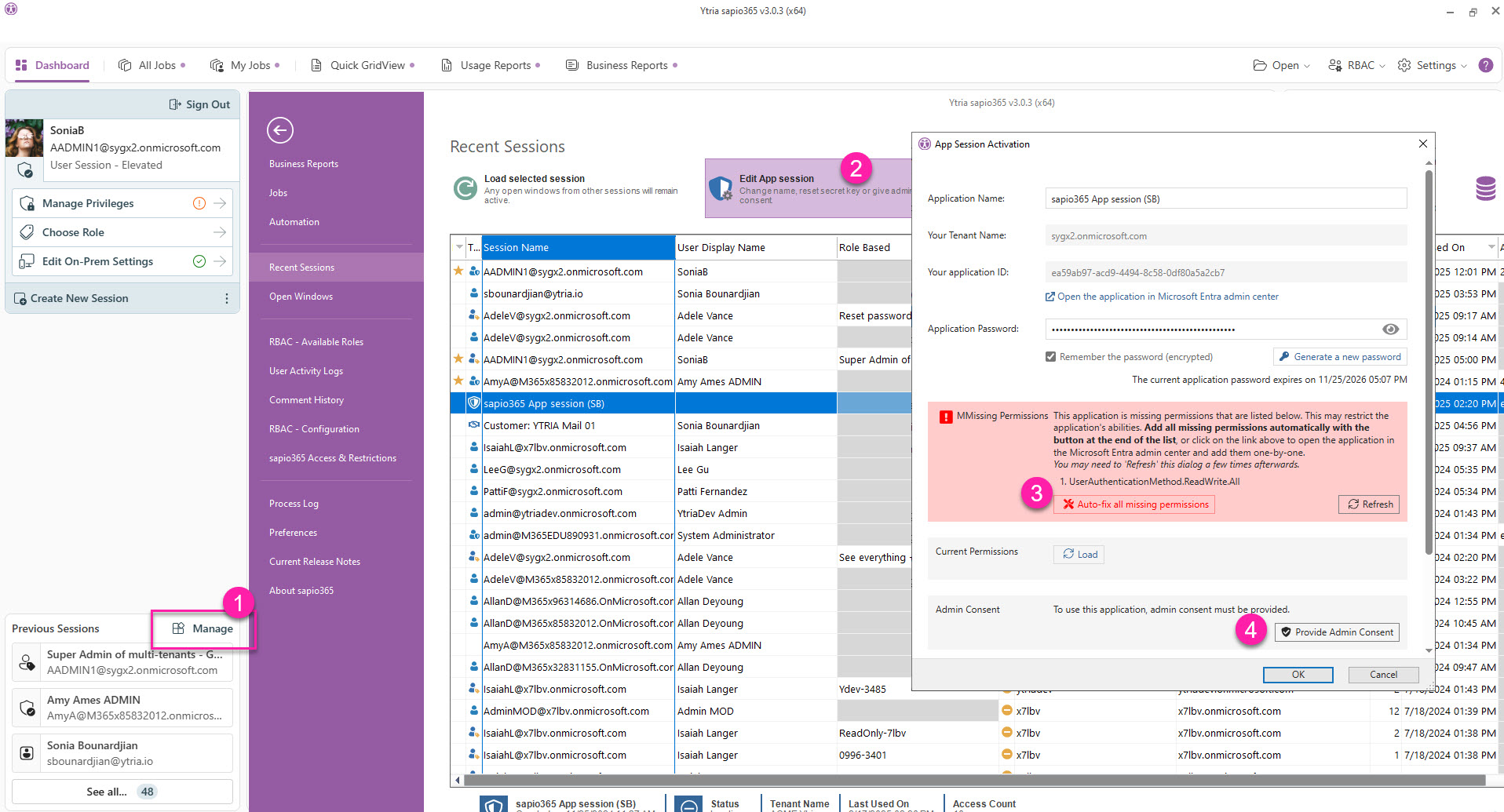Image resolution: width=1504 pixels, height=812 pixels.
Task: Click Auto-fix all missing permissions button
Action: [x=1134, y=504]
